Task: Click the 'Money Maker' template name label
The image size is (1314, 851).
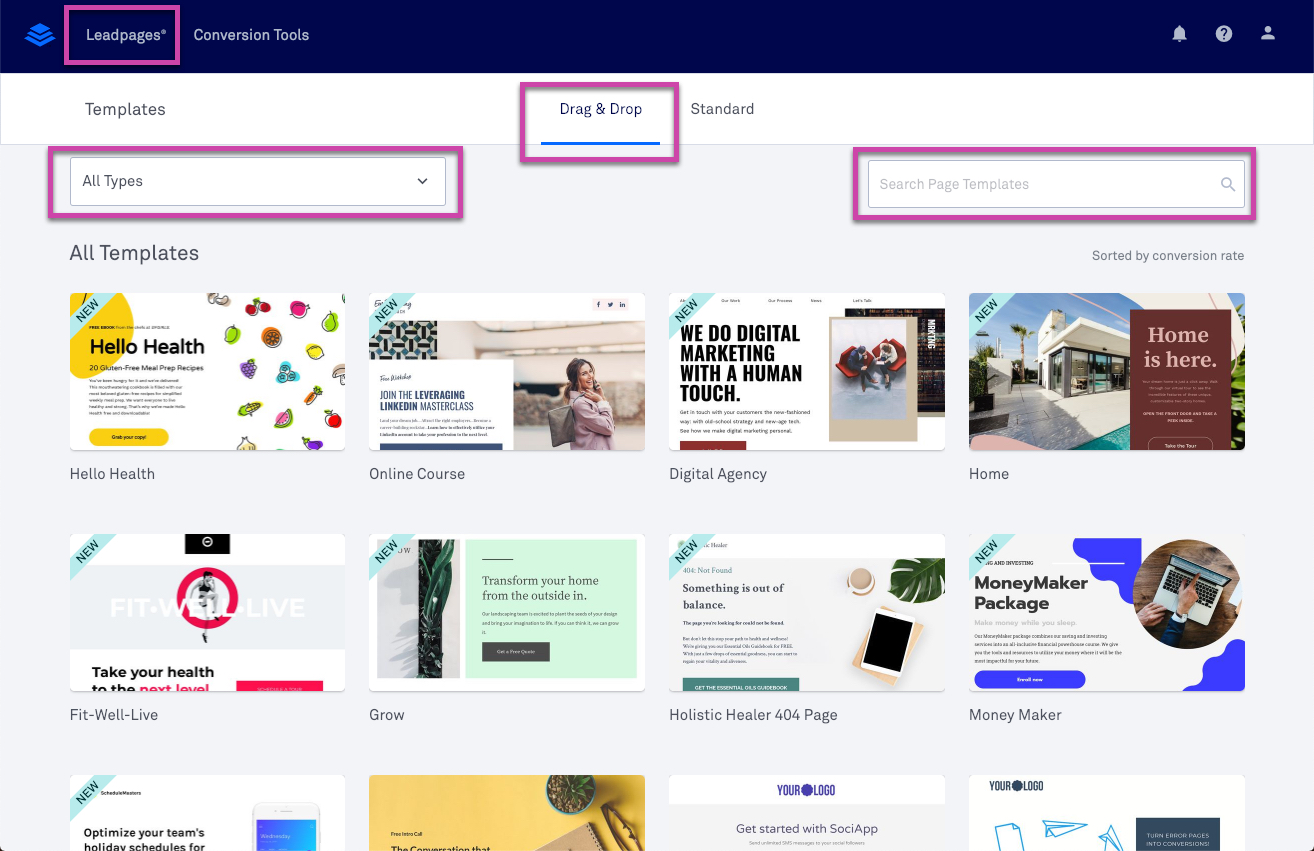Action: tap(1015, 715)
